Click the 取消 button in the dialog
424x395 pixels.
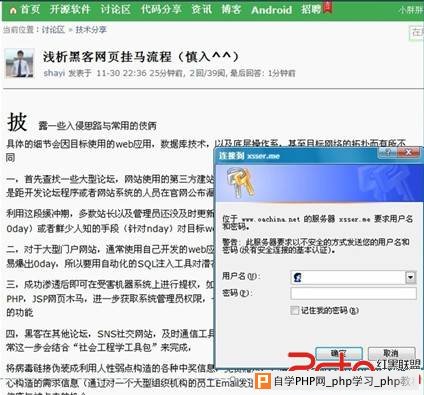click(x=391, y=353)
